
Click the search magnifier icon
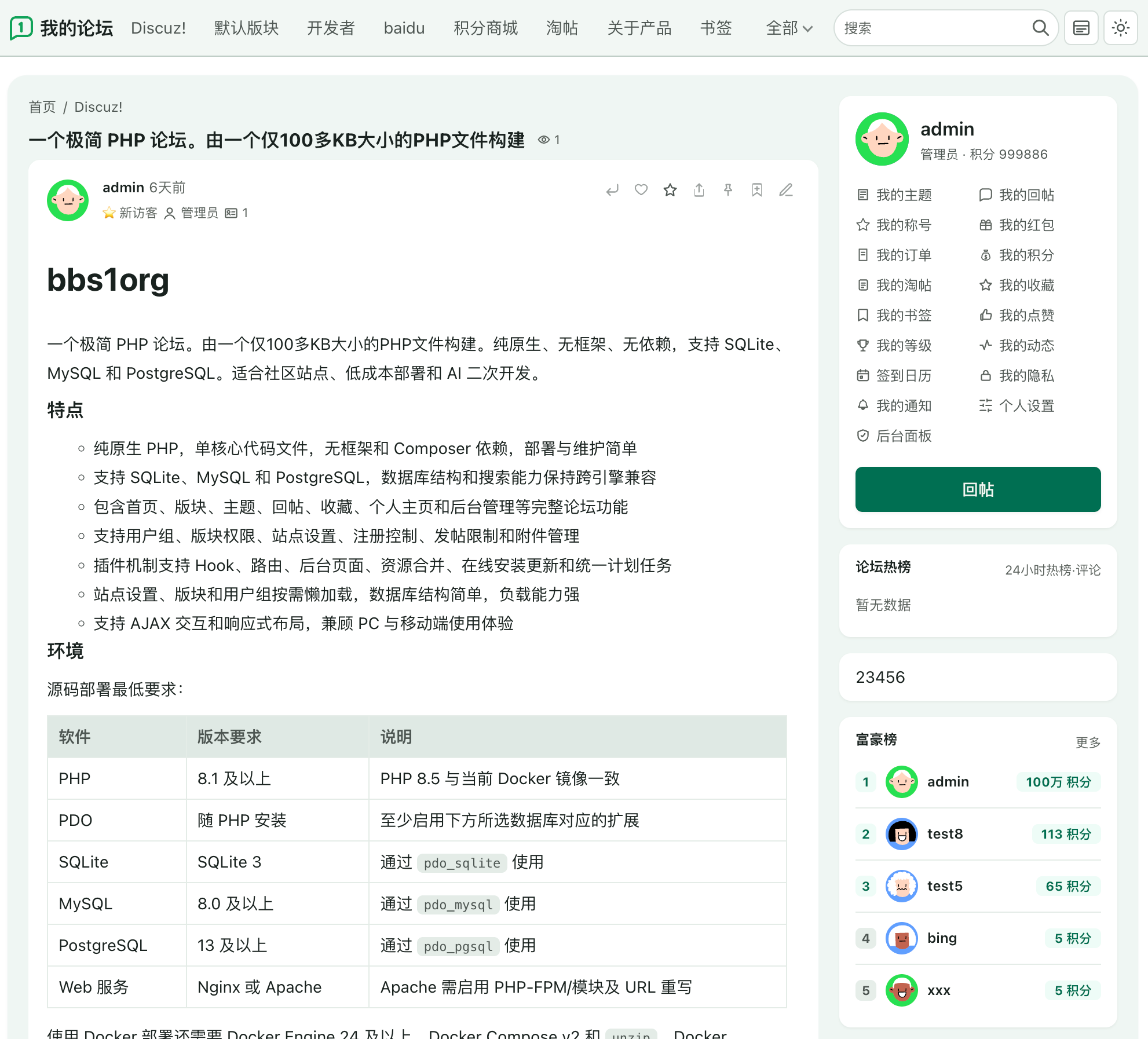click(1040, 28)
